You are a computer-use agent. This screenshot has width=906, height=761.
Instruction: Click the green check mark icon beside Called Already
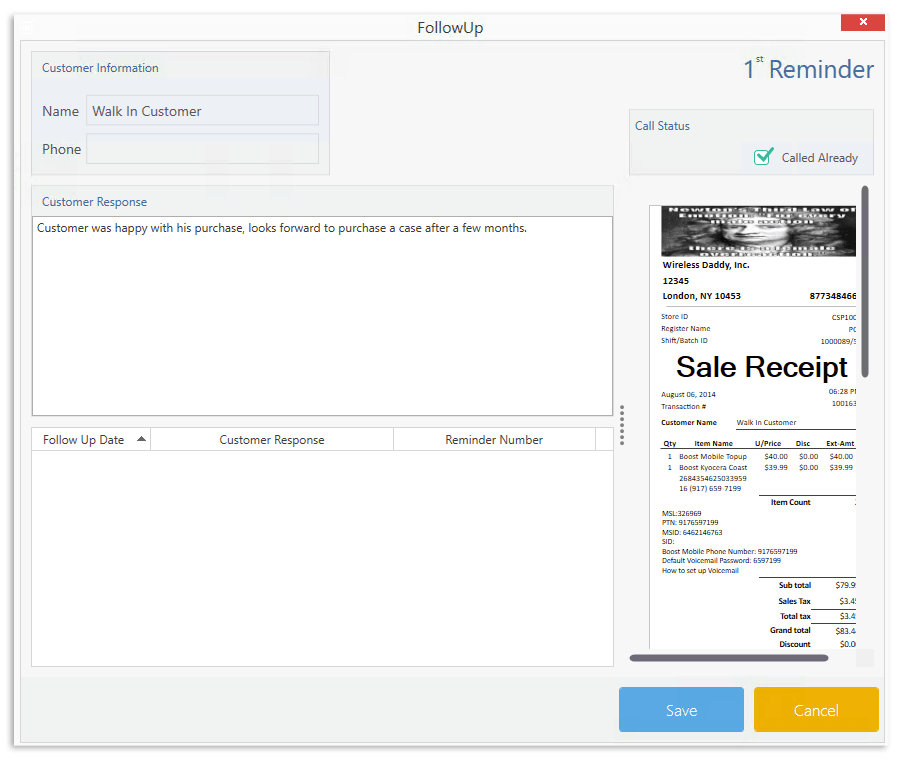[765, 157]
